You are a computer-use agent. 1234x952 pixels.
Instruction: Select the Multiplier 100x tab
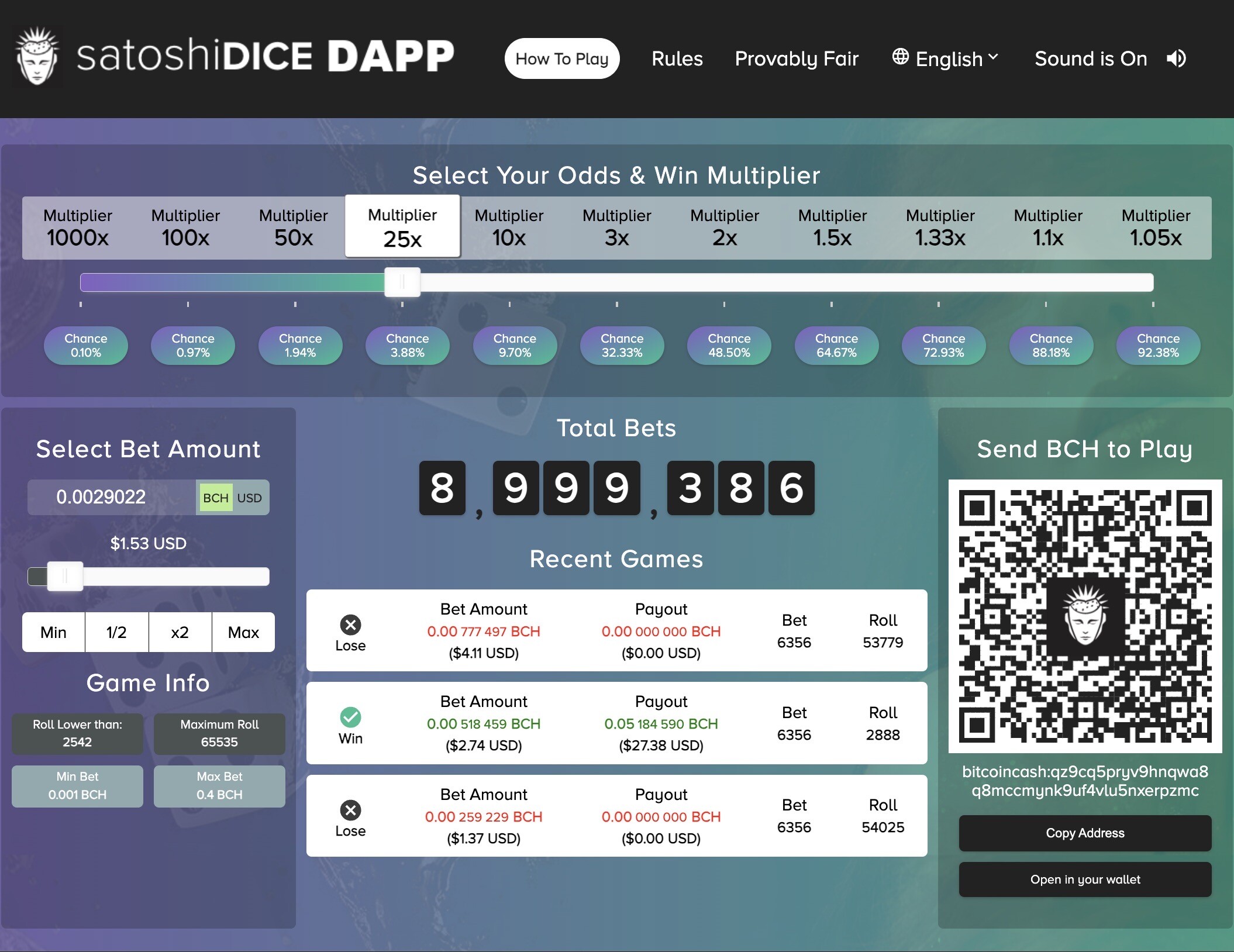pyautogui.click(x=185, y=228)
